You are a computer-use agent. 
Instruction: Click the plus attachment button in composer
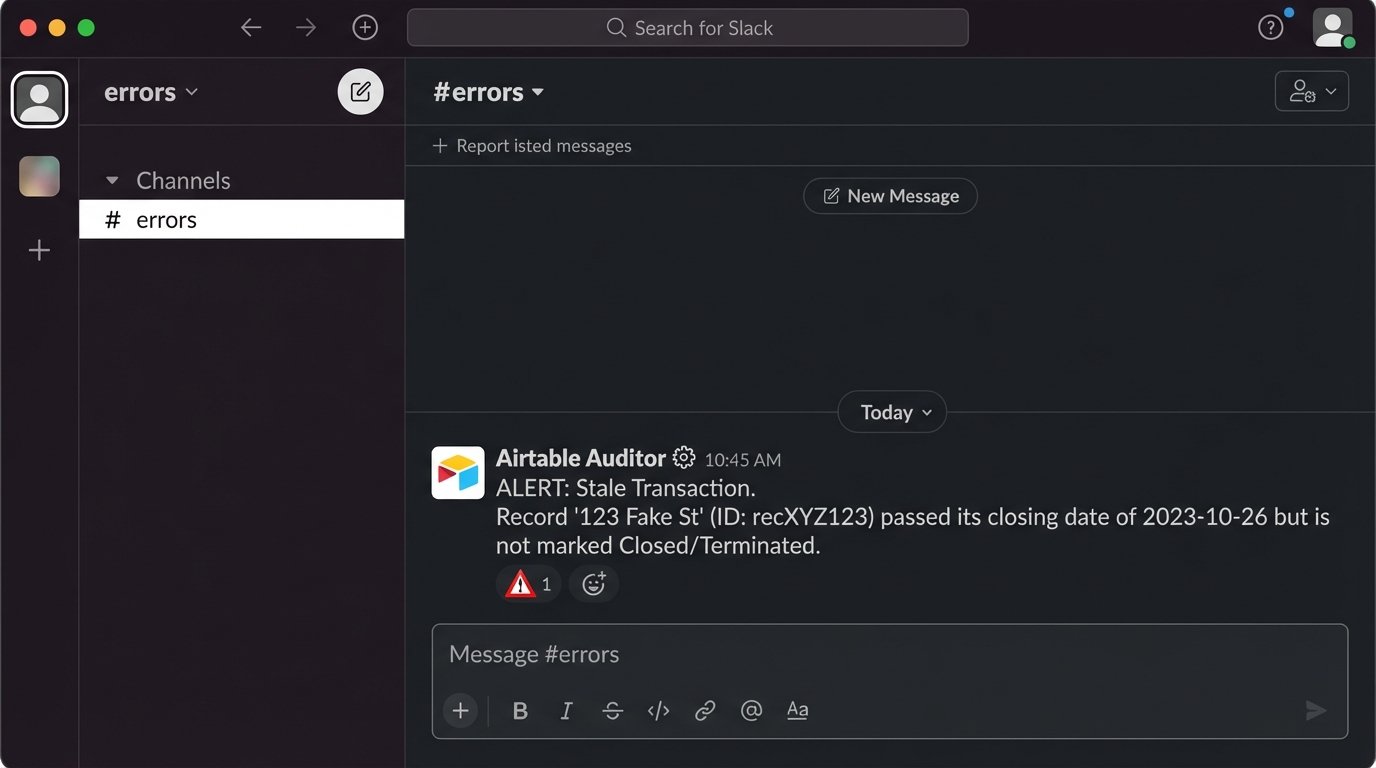tap(460, 711)
